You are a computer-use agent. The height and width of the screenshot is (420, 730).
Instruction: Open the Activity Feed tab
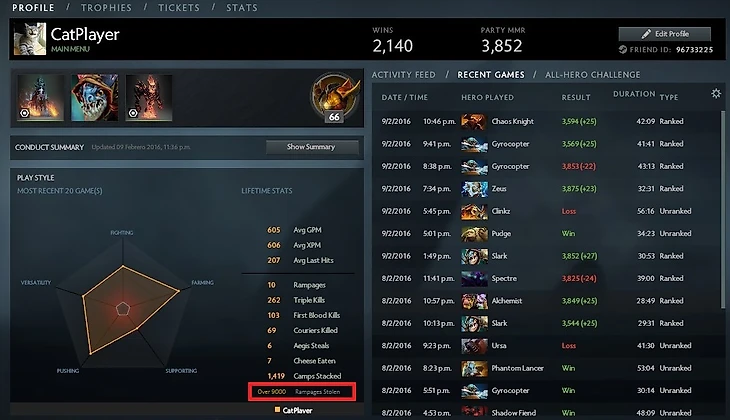(x=404, y=75)
